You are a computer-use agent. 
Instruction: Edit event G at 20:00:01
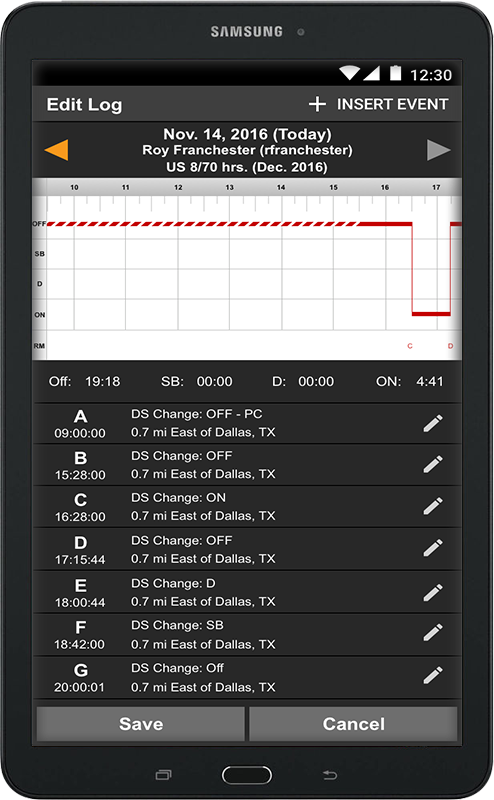433,676
